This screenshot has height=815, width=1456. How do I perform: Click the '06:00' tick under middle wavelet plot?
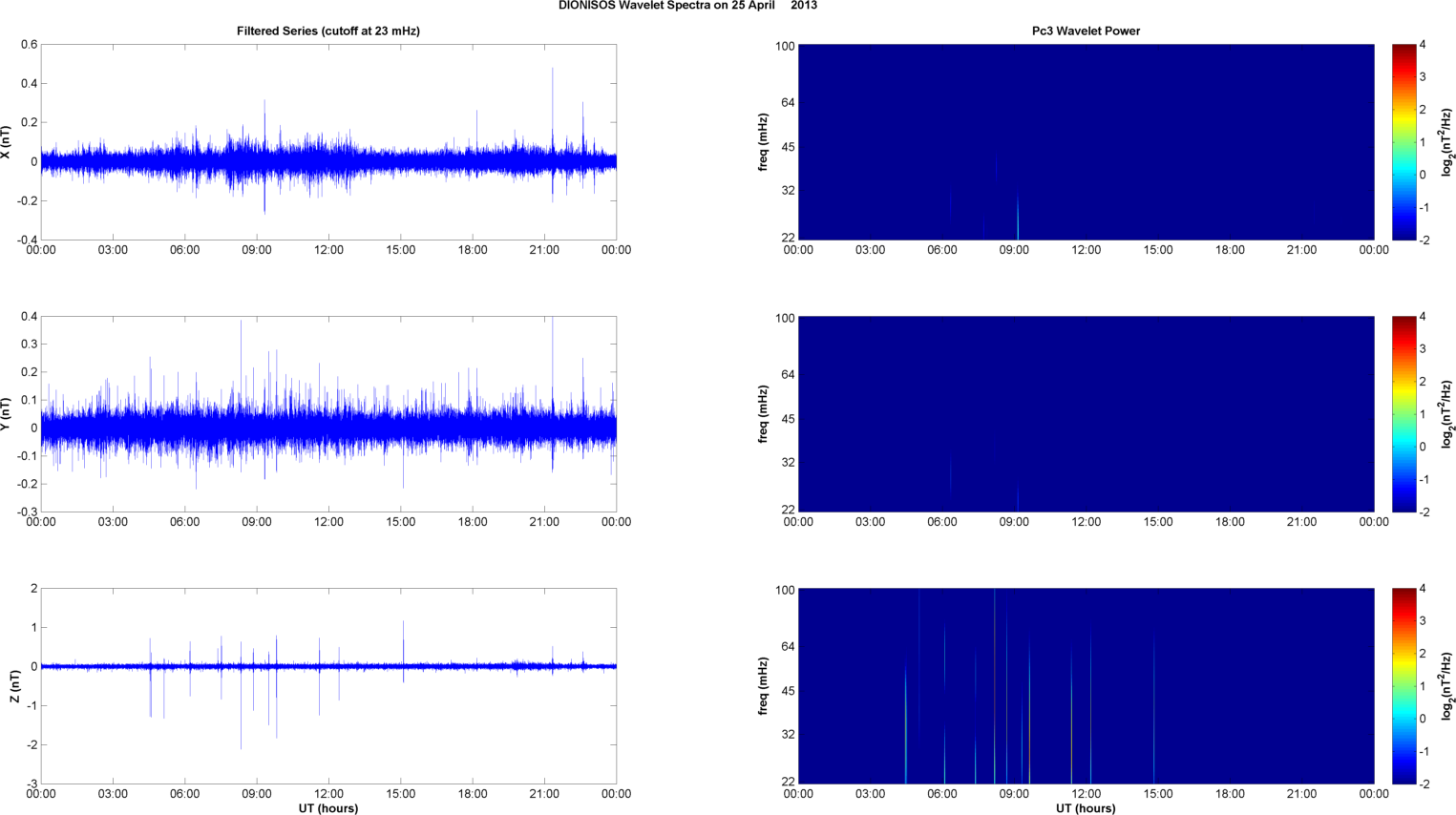pos(941,522)
